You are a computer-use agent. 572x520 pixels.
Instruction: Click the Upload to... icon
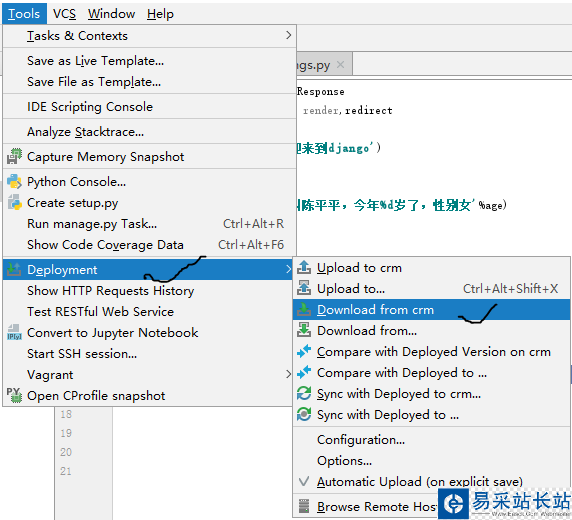[x=304, y=289]
